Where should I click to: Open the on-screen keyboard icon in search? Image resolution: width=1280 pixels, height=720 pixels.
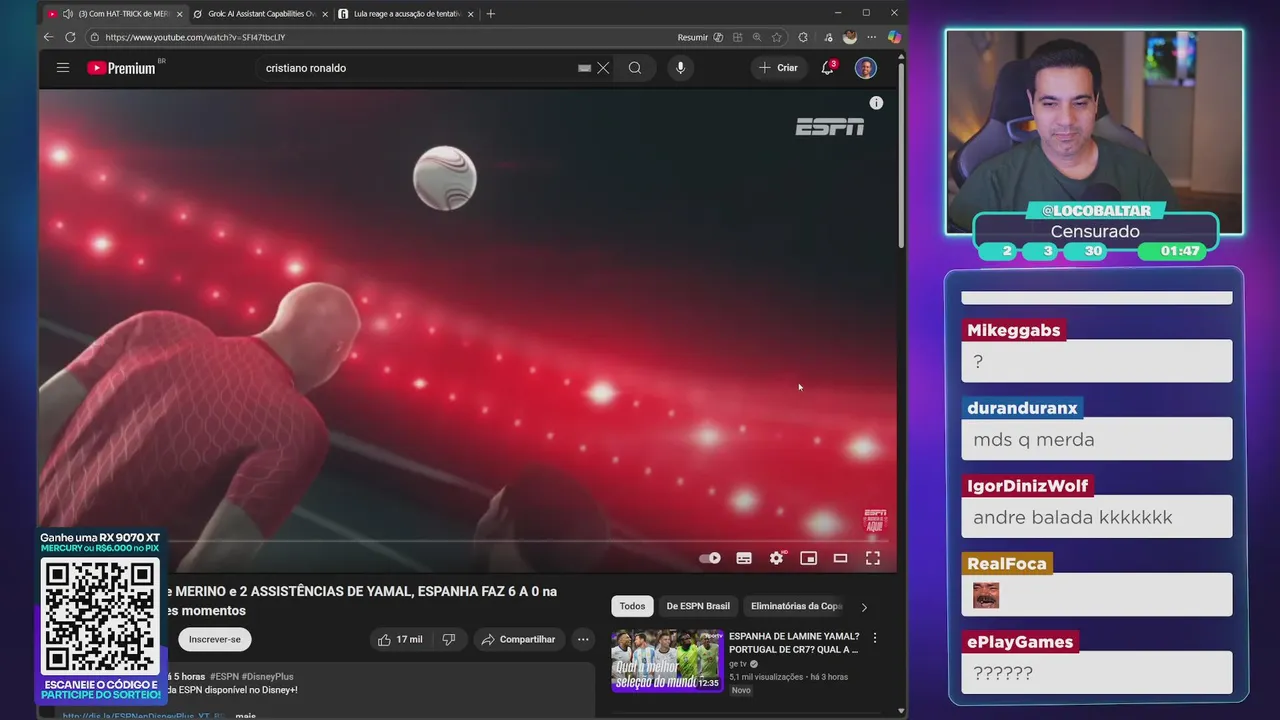585,68
